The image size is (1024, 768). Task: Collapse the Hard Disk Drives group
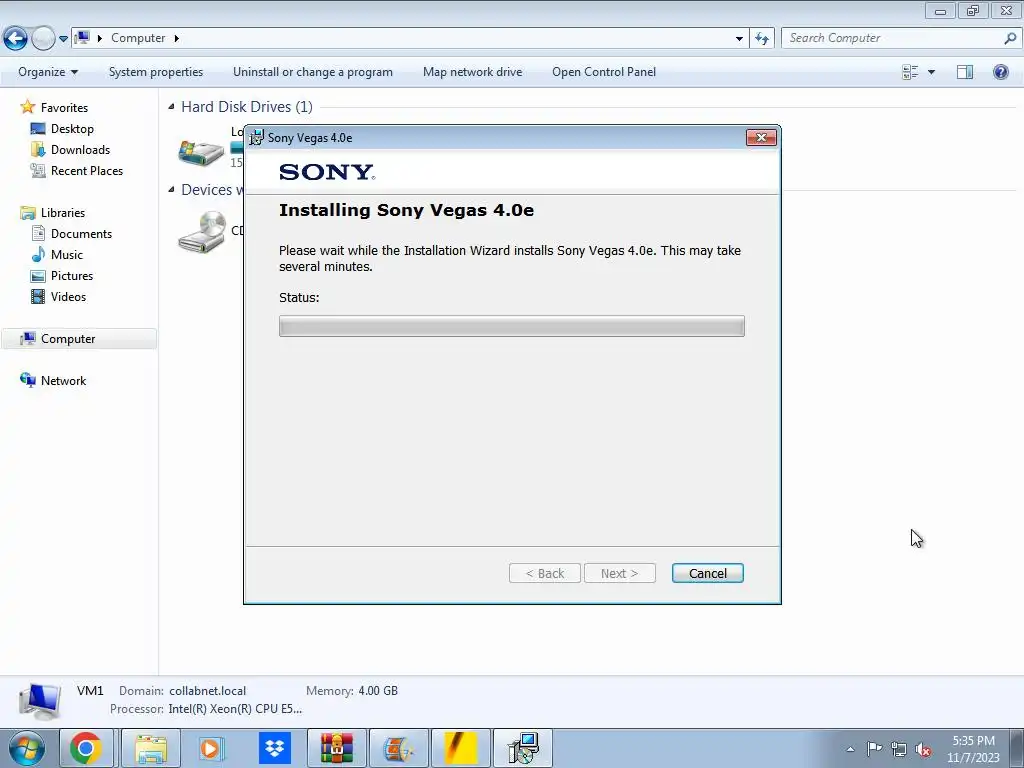tap(171, 106)
